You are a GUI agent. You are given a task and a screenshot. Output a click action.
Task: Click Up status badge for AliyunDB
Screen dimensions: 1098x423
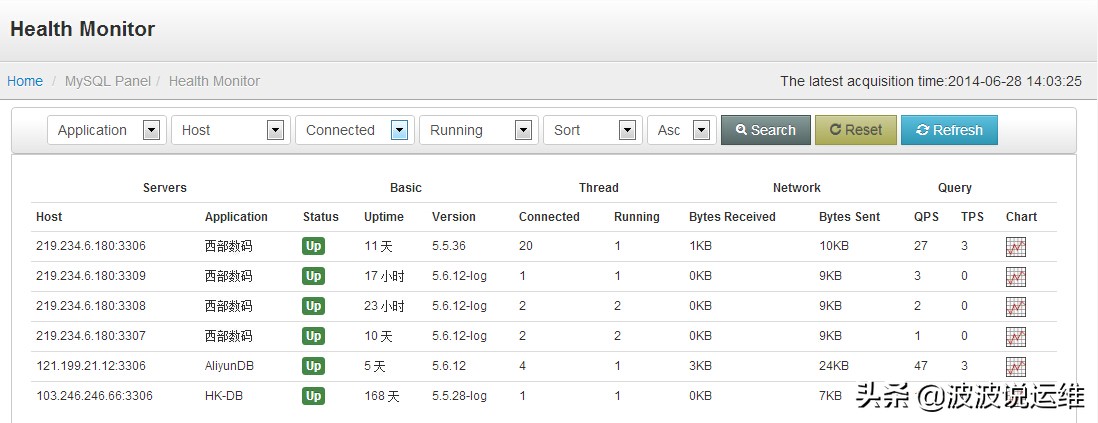pyautogui.click(x=313, y=366)
